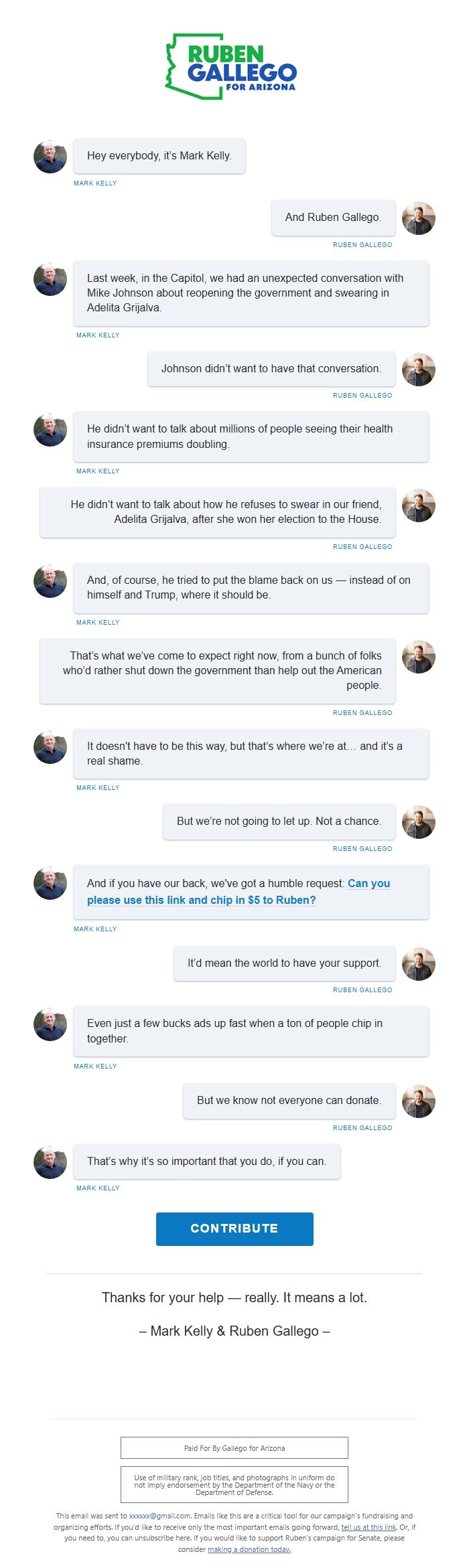Click Kelly's avatar beside "That's why it's so important"
This screenshot has width=469, height=1568.
50,1162
